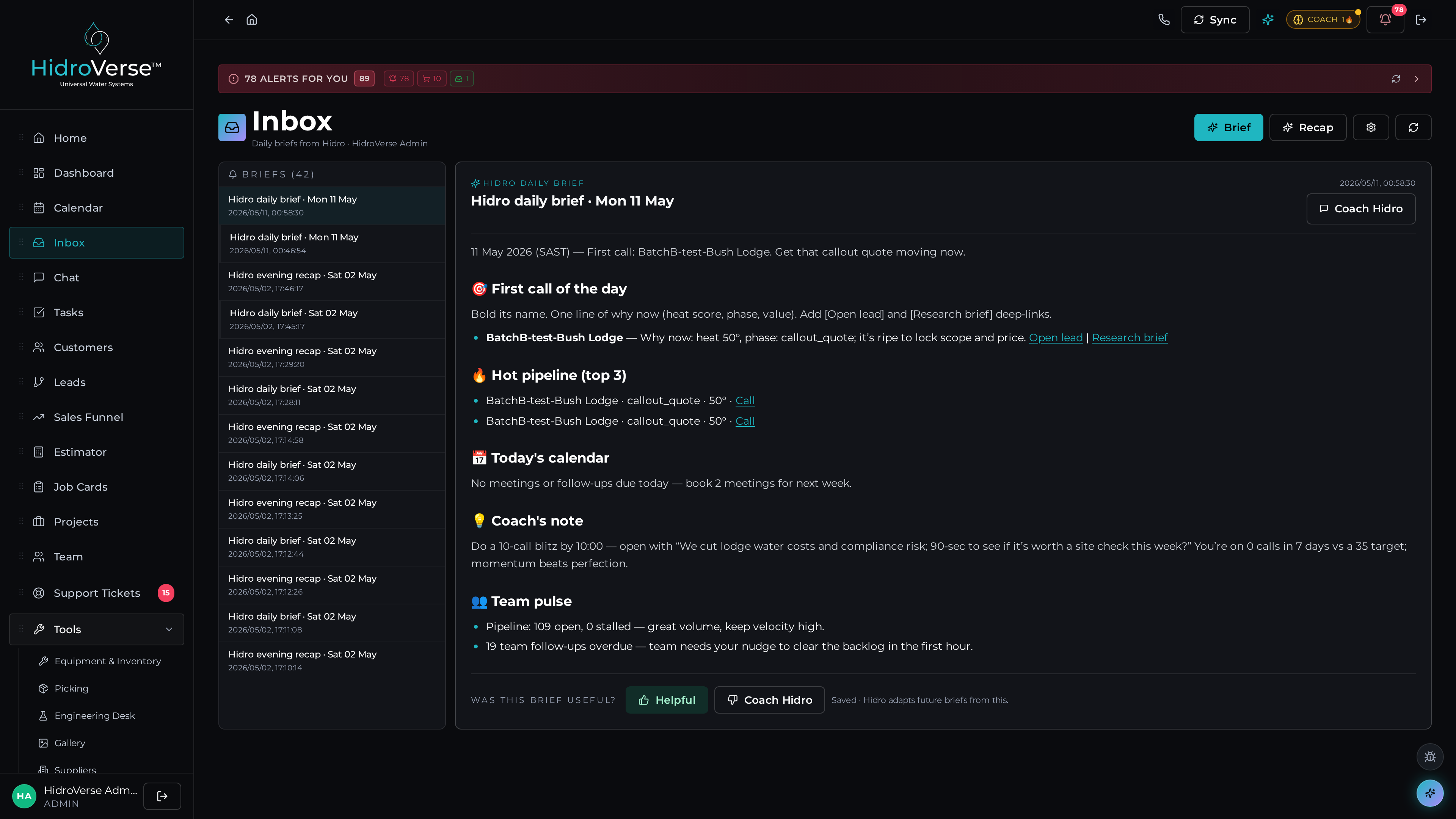Select Hidro evening recap 17:46:17 brief
Screen dimensions: 1456x819
click(x=333, y=281)
